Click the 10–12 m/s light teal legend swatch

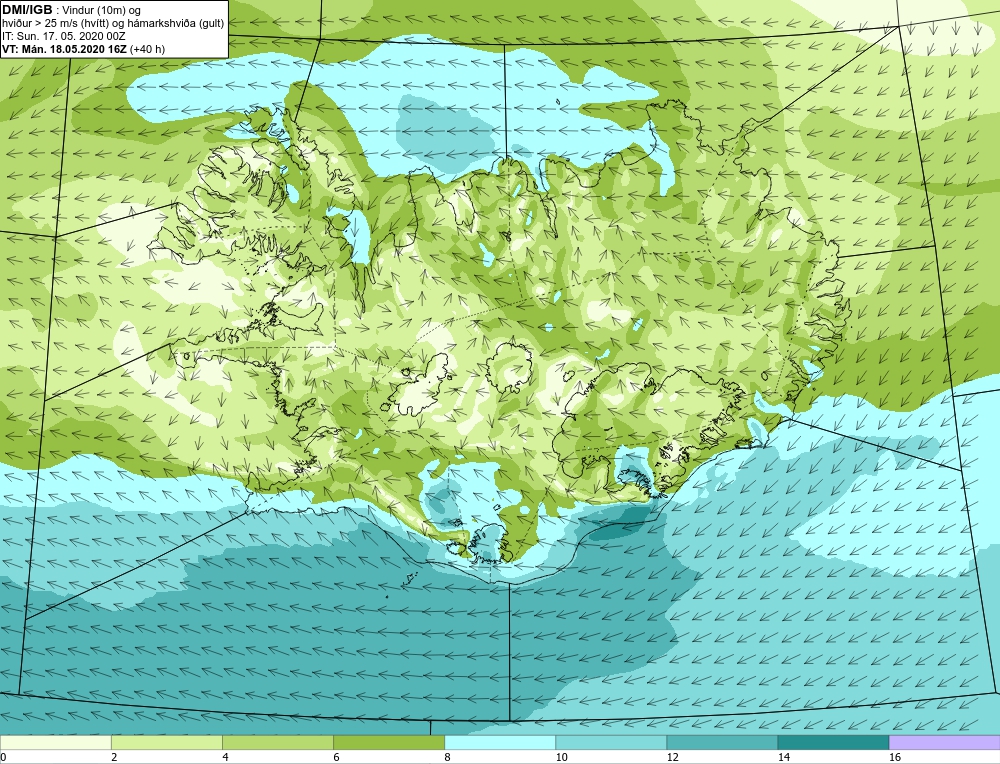point(611,742)
